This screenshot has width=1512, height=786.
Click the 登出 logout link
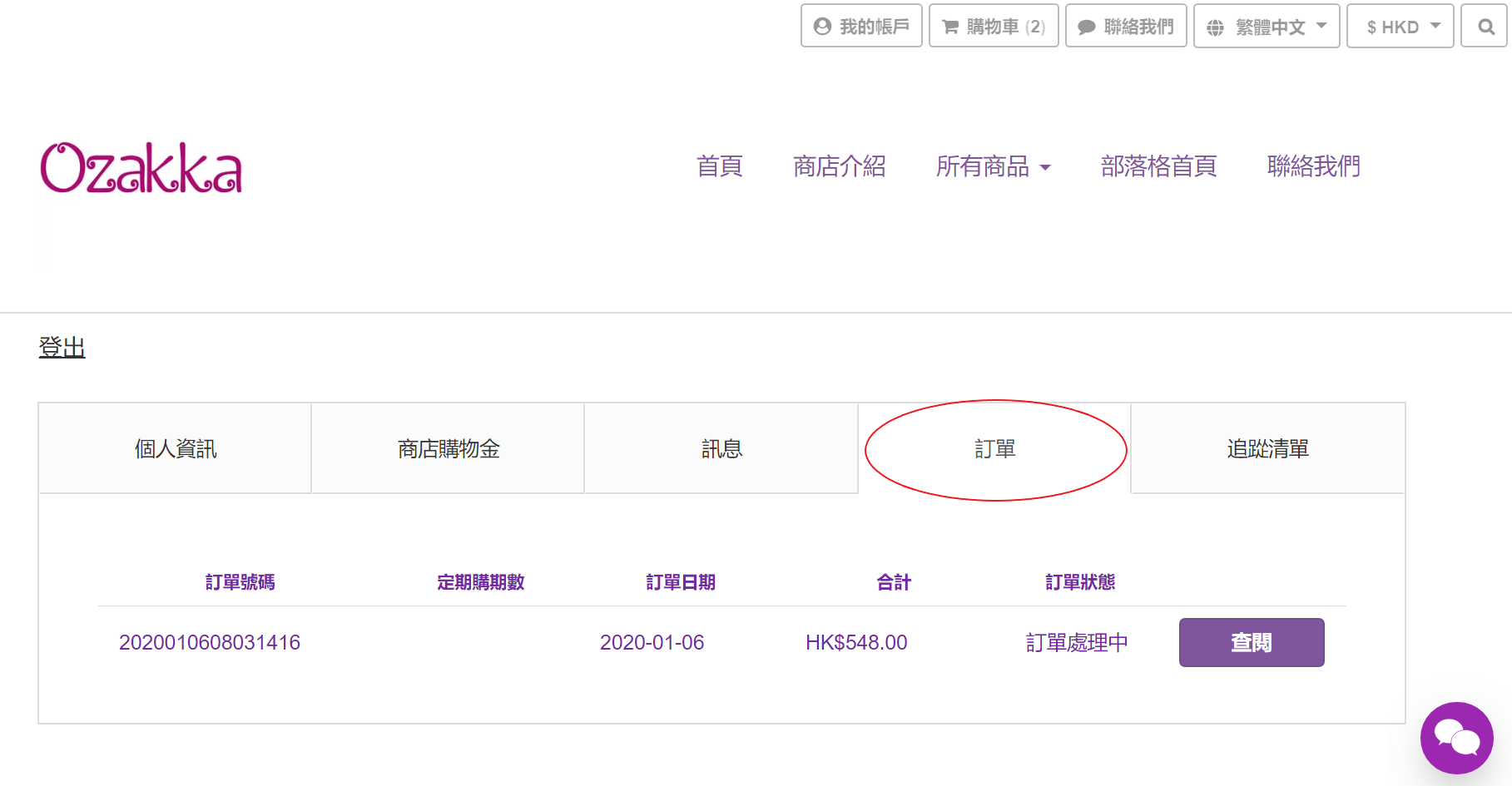tap(62, 348)
